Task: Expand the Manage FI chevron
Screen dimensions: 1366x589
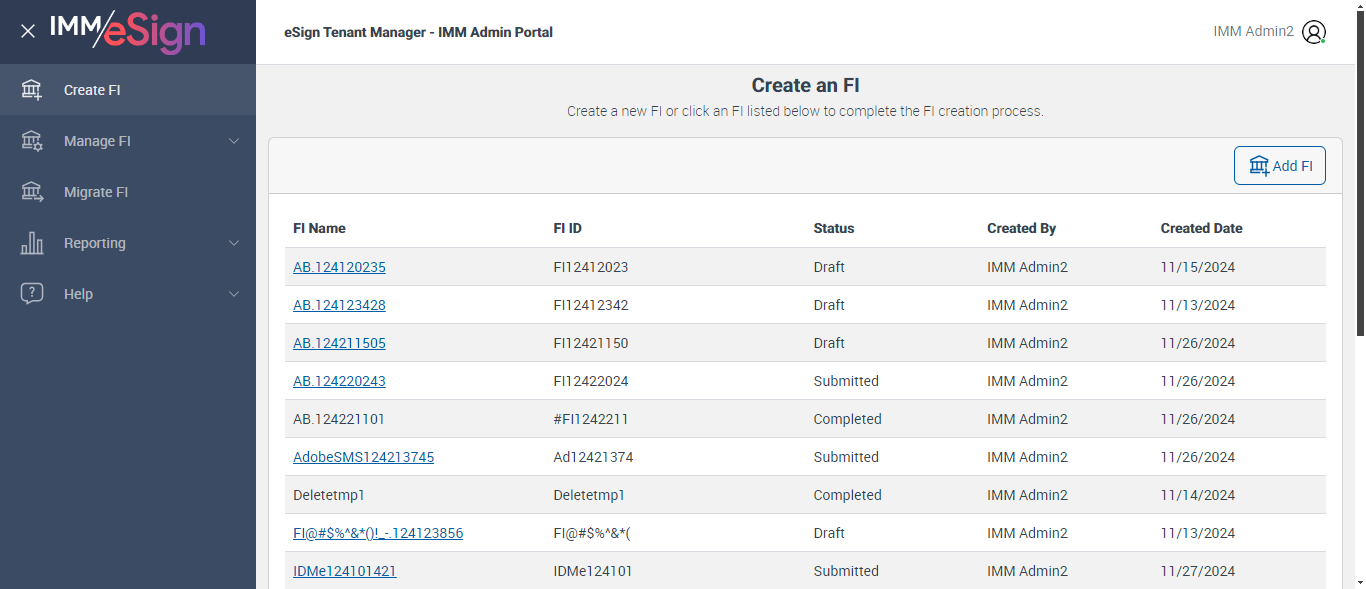Action: click(234, 141)
